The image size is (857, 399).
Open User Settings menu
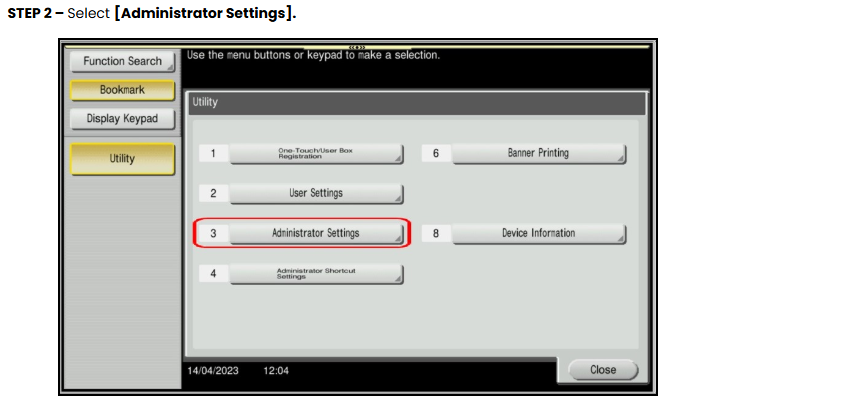[x=316, y=193]
